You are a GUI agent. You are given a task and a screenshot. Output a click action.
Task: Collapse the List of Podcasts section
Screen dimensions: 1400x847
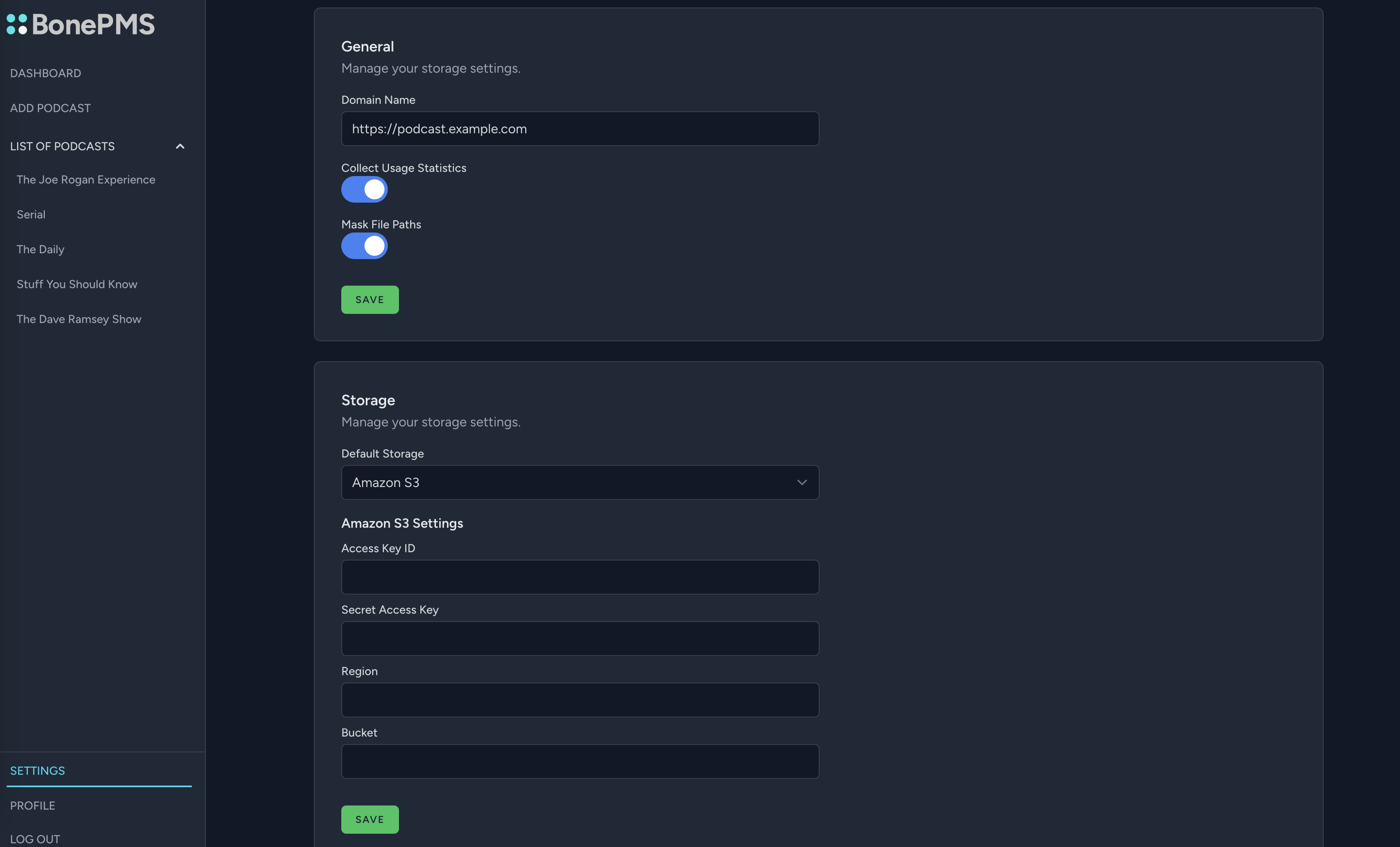click(180, 146)
